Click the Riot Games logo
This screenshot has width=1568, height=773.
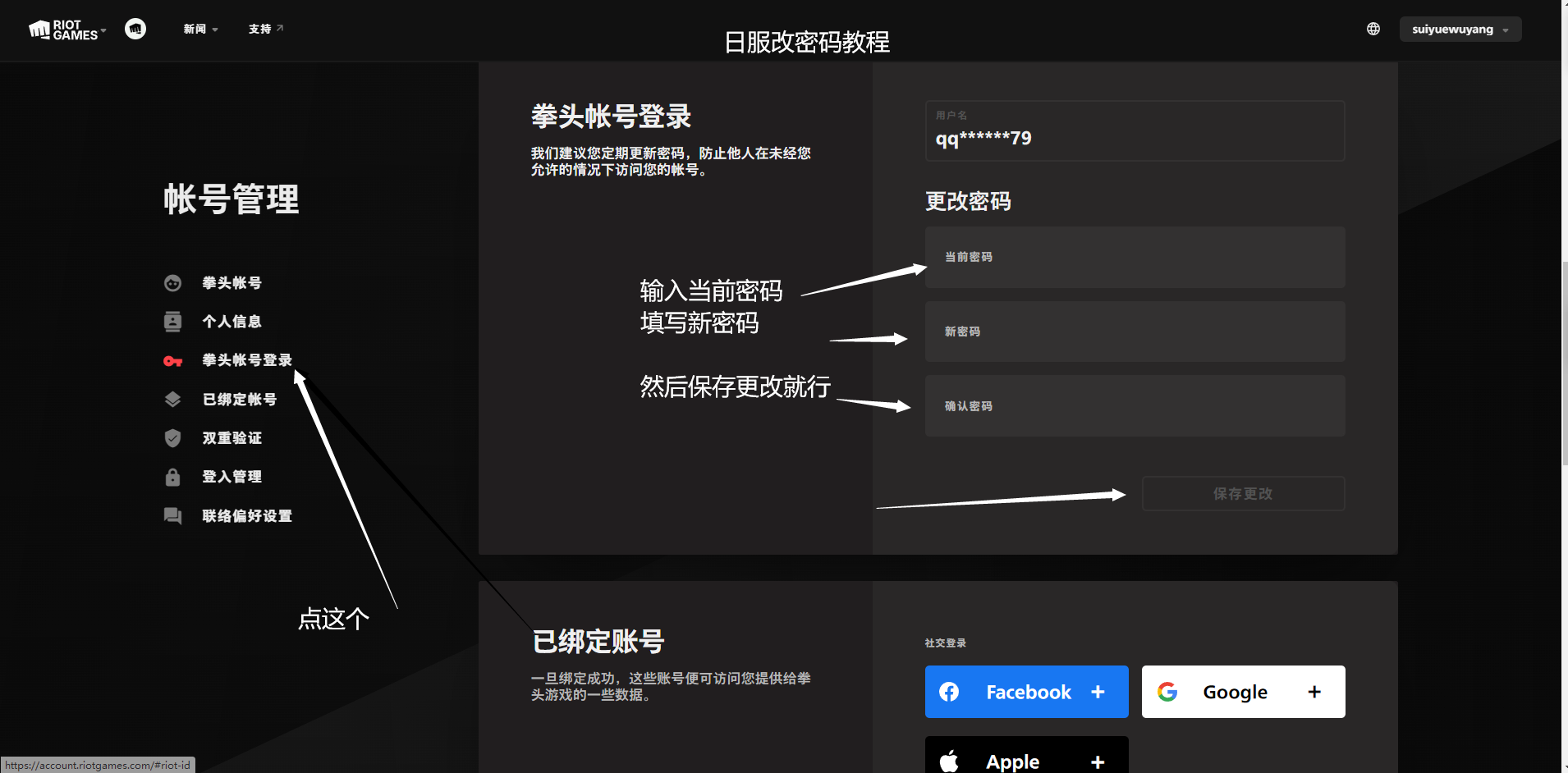tap(63, 30)
